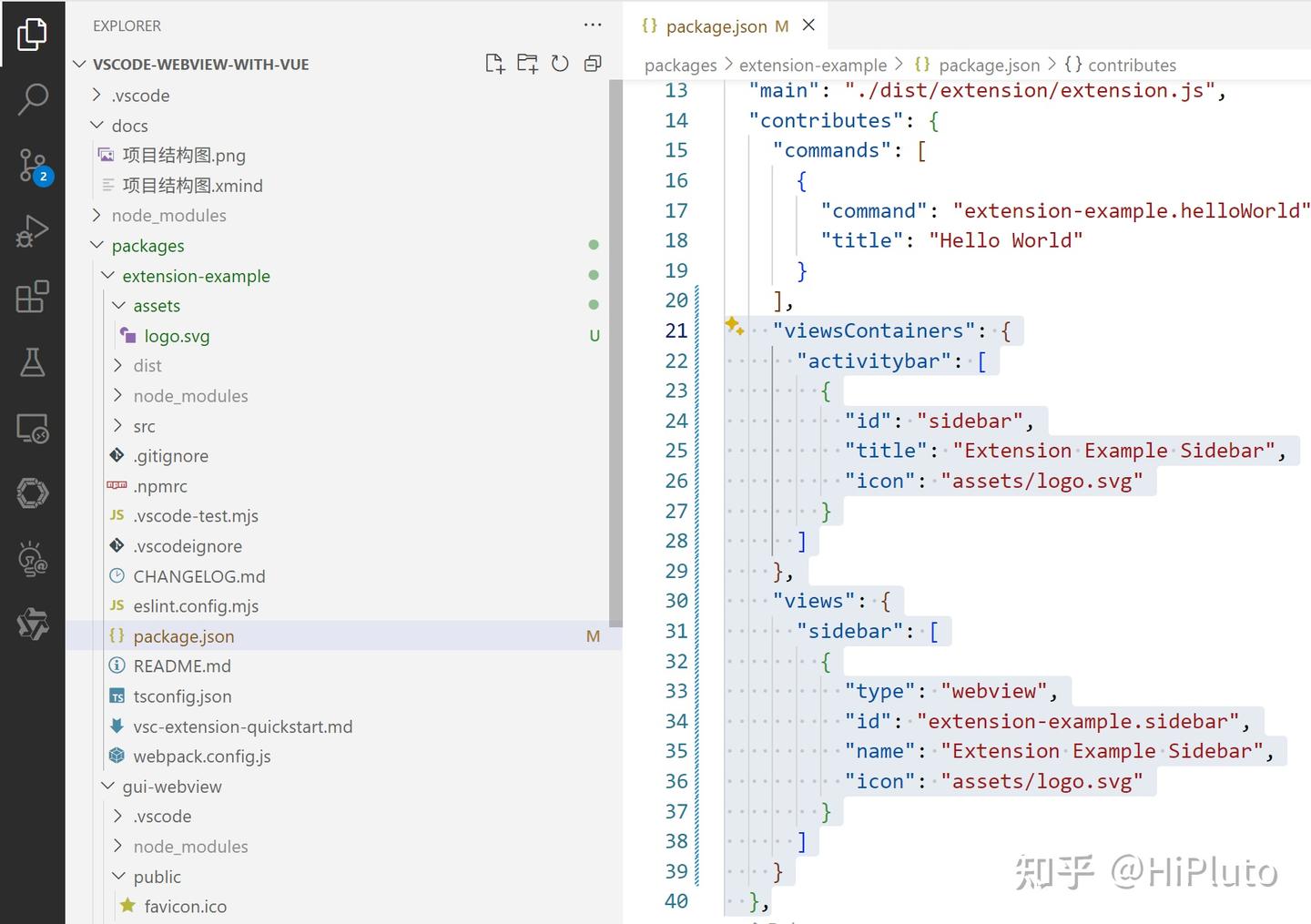Click line number 30 in the editor gutter
Viewport: 1311px width, 924px height.
(676, 601)
